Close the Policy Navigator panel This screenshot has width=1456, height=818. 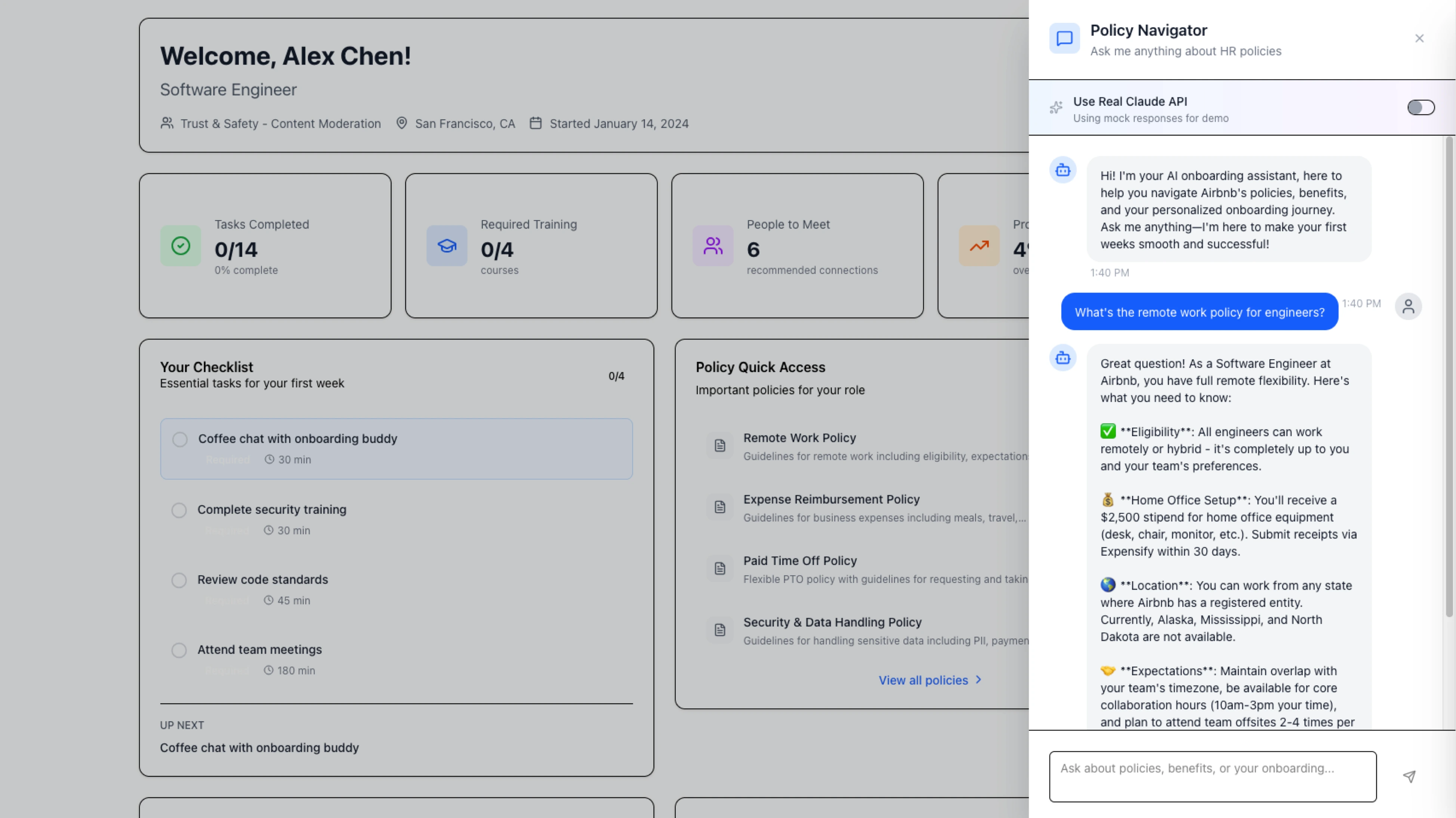(1419, 39)
